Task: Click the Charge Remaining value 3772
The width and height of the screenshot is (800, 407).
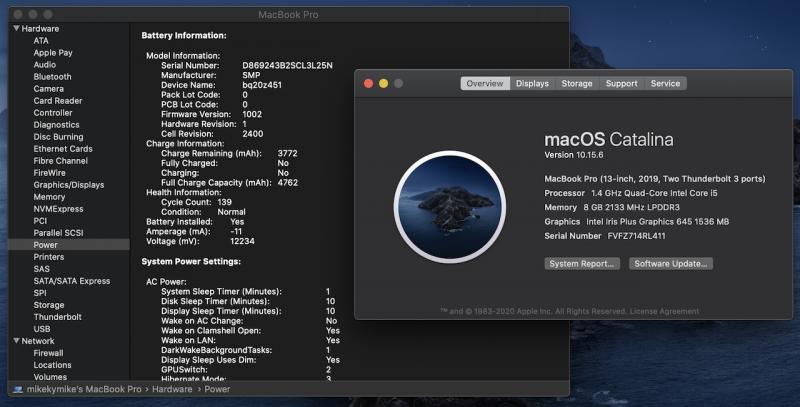Action: coord(287,154)
